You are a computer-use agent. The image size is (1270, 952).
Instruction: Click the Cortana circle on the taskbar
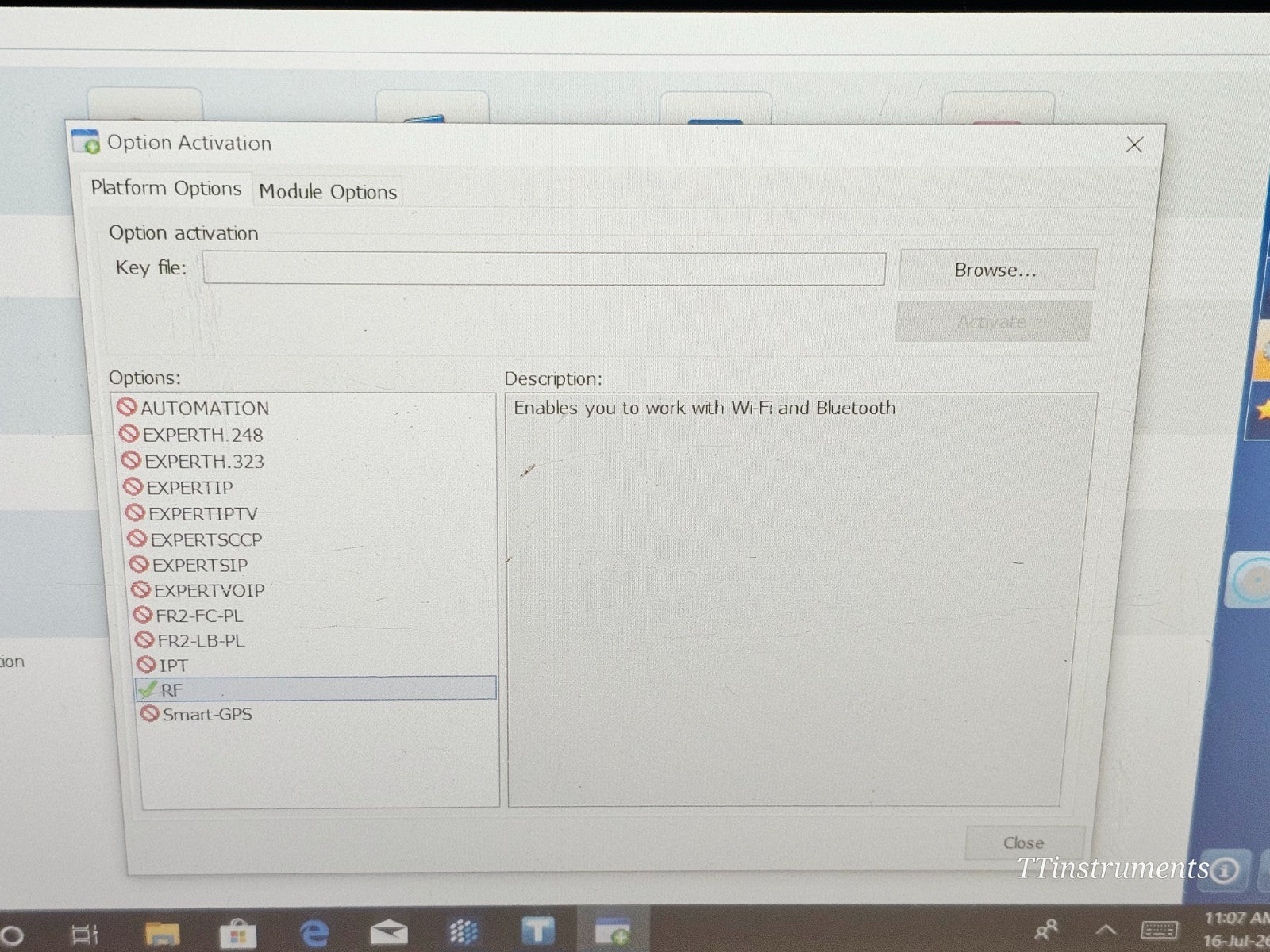11,935
